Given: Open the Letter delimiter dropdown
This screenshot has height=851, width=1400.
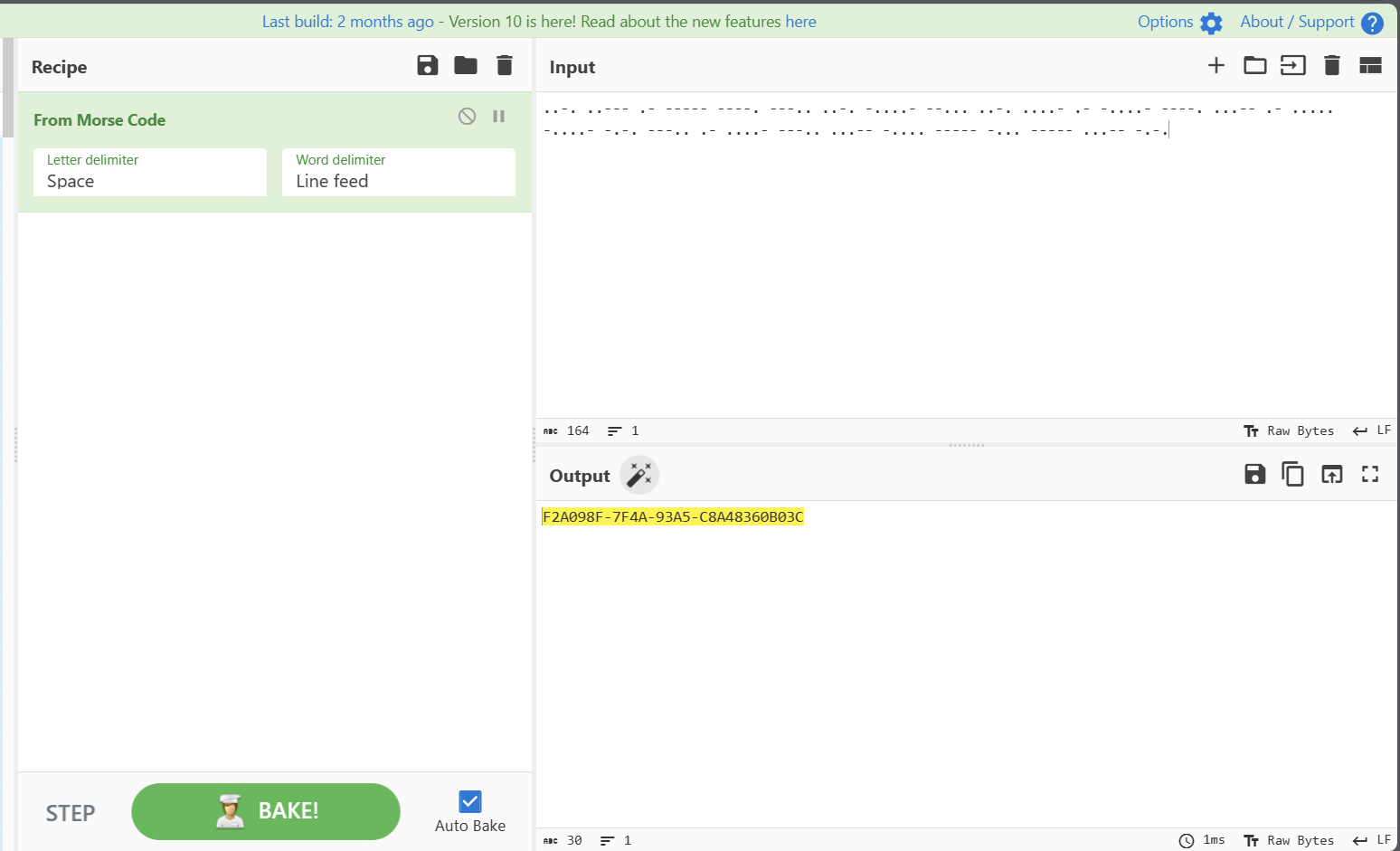Looking at the screenshot, I should 150,173.
